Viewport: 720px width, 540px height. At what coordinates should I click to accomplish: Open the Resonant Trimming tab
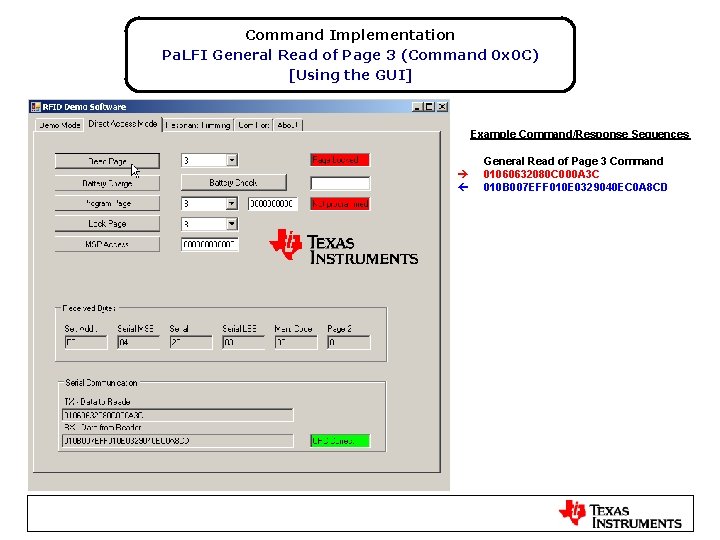click(x=197, y=125)
